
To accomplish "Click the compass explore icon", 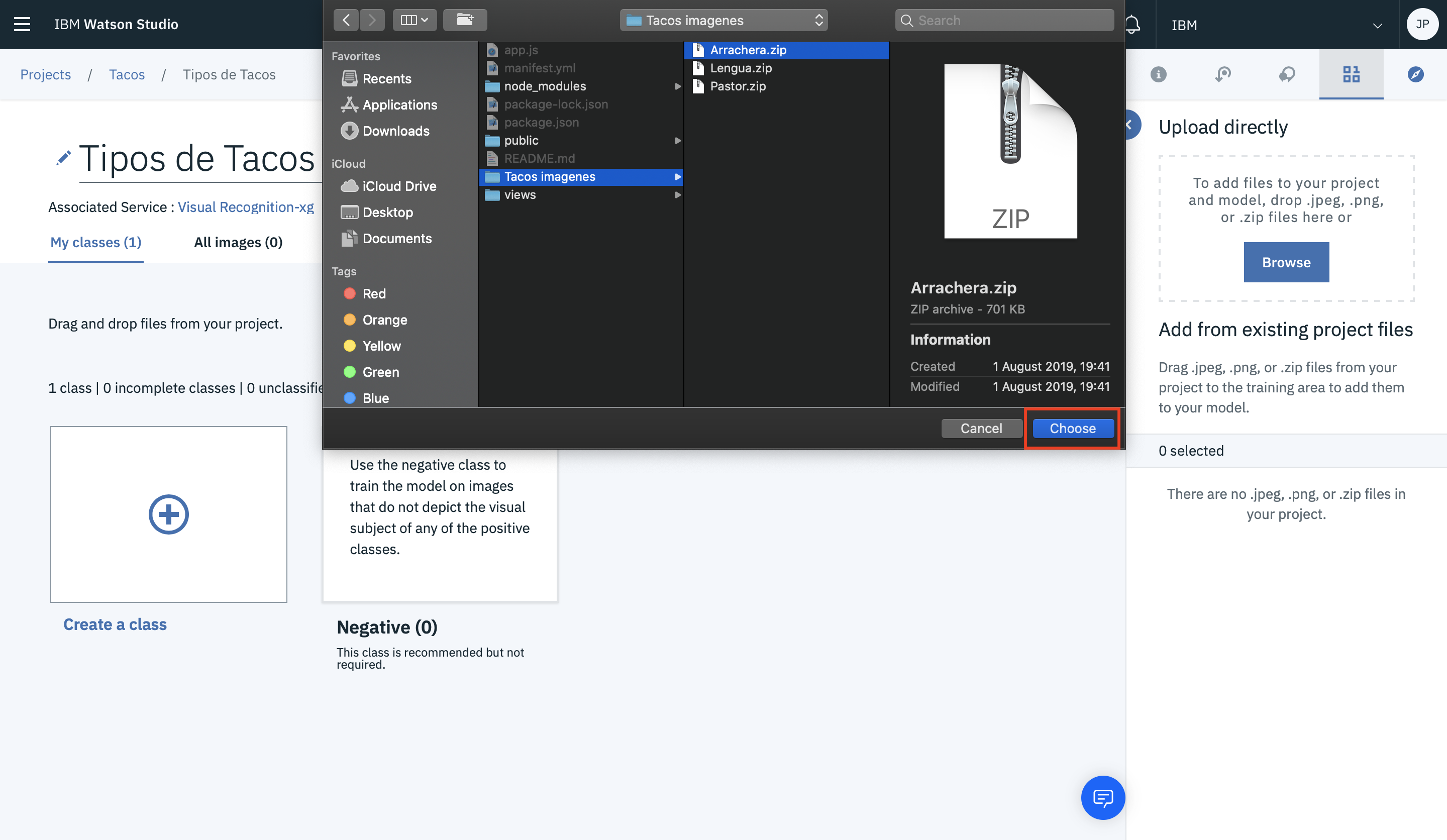I will point(1415,75).
